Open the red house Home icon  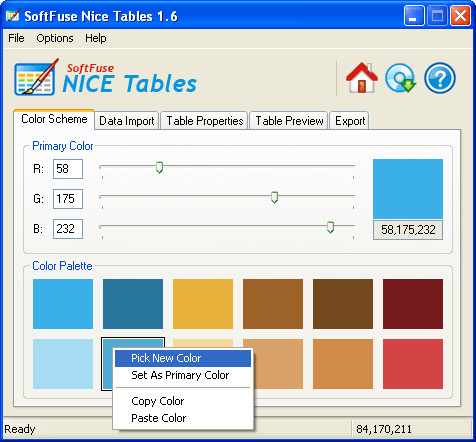pyautogui.click(x=362, y=78)
